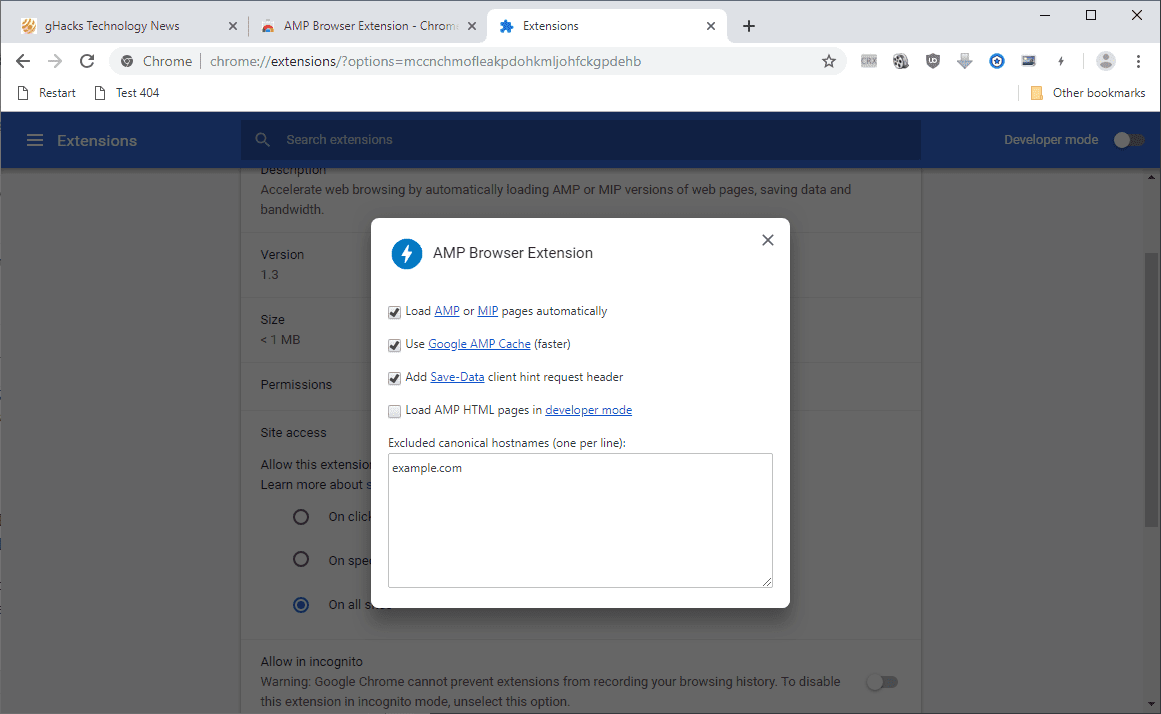This screenshot has width=1161, height=714.
Task: Open the Save-Data link
Action: pos(457,377)
